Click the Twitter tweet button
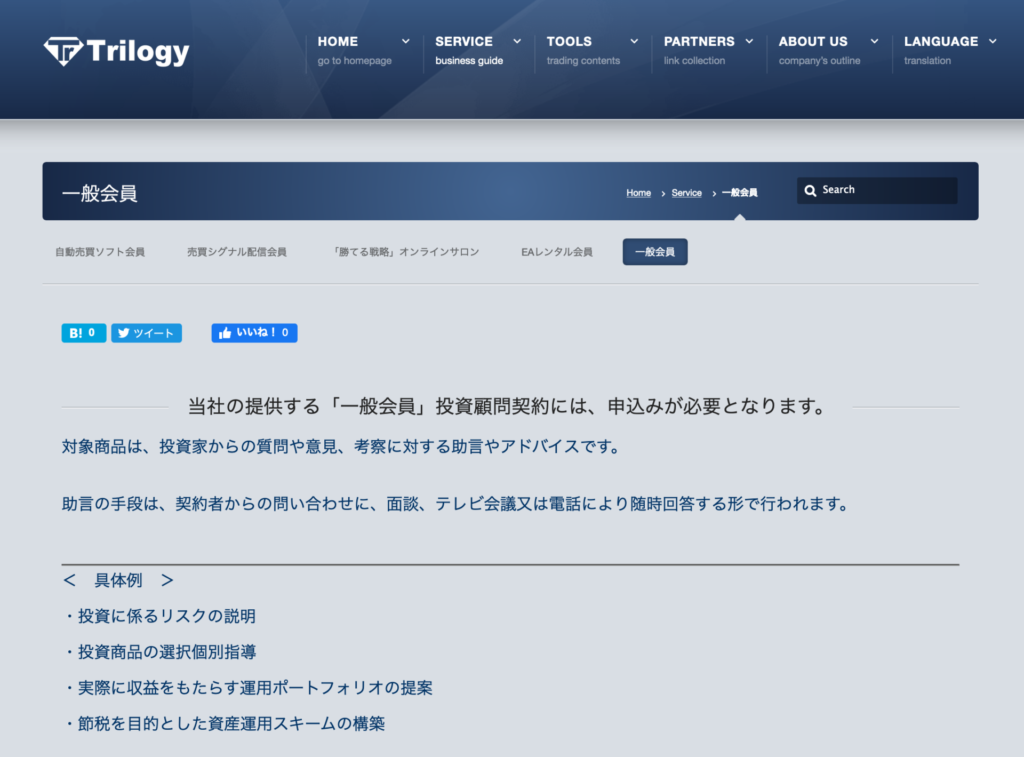1024x757 pixels. 146,333
